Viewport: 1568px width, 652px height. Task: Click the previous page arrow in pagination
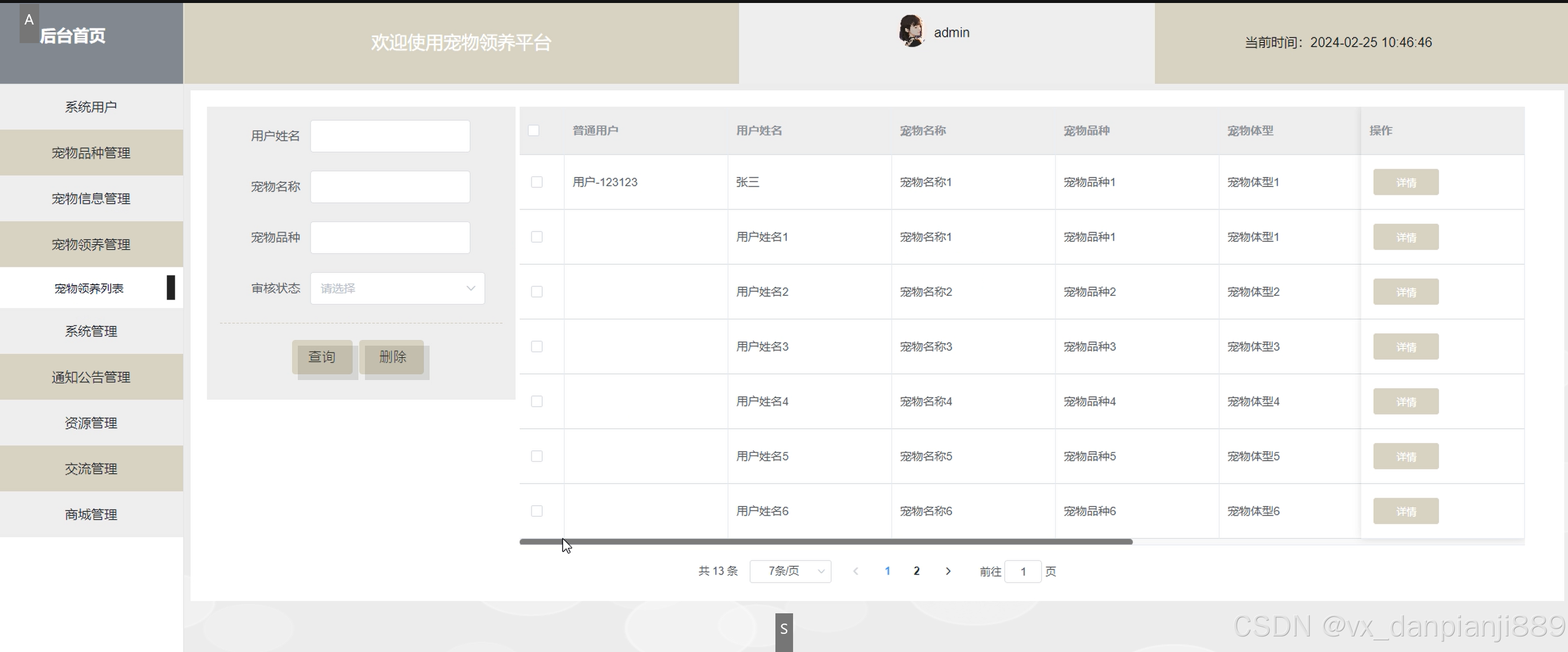click(x=856, y=571)
